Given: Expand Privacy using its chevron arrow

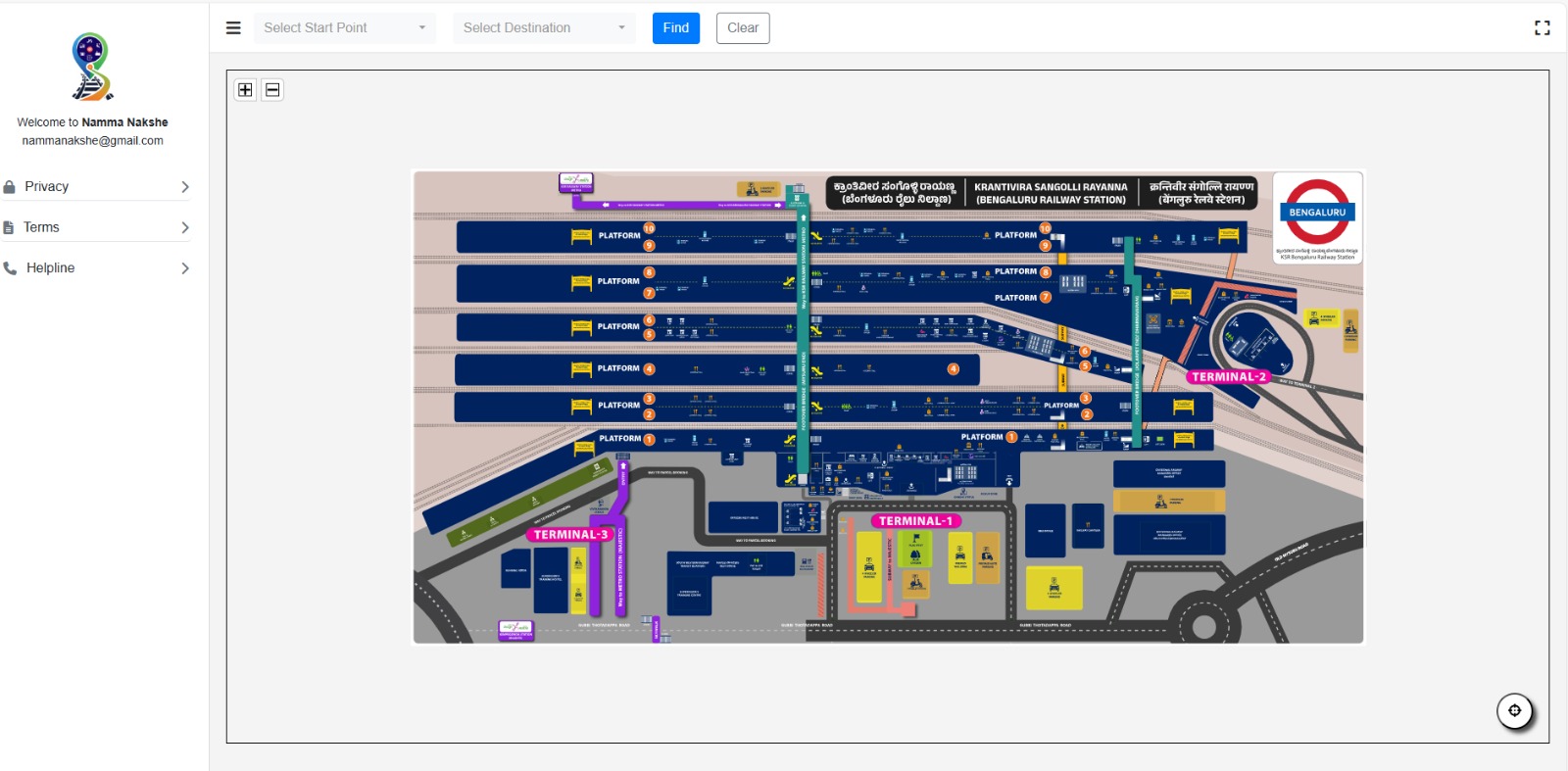Looking at the screenshot, I should (x=184, y=187).
